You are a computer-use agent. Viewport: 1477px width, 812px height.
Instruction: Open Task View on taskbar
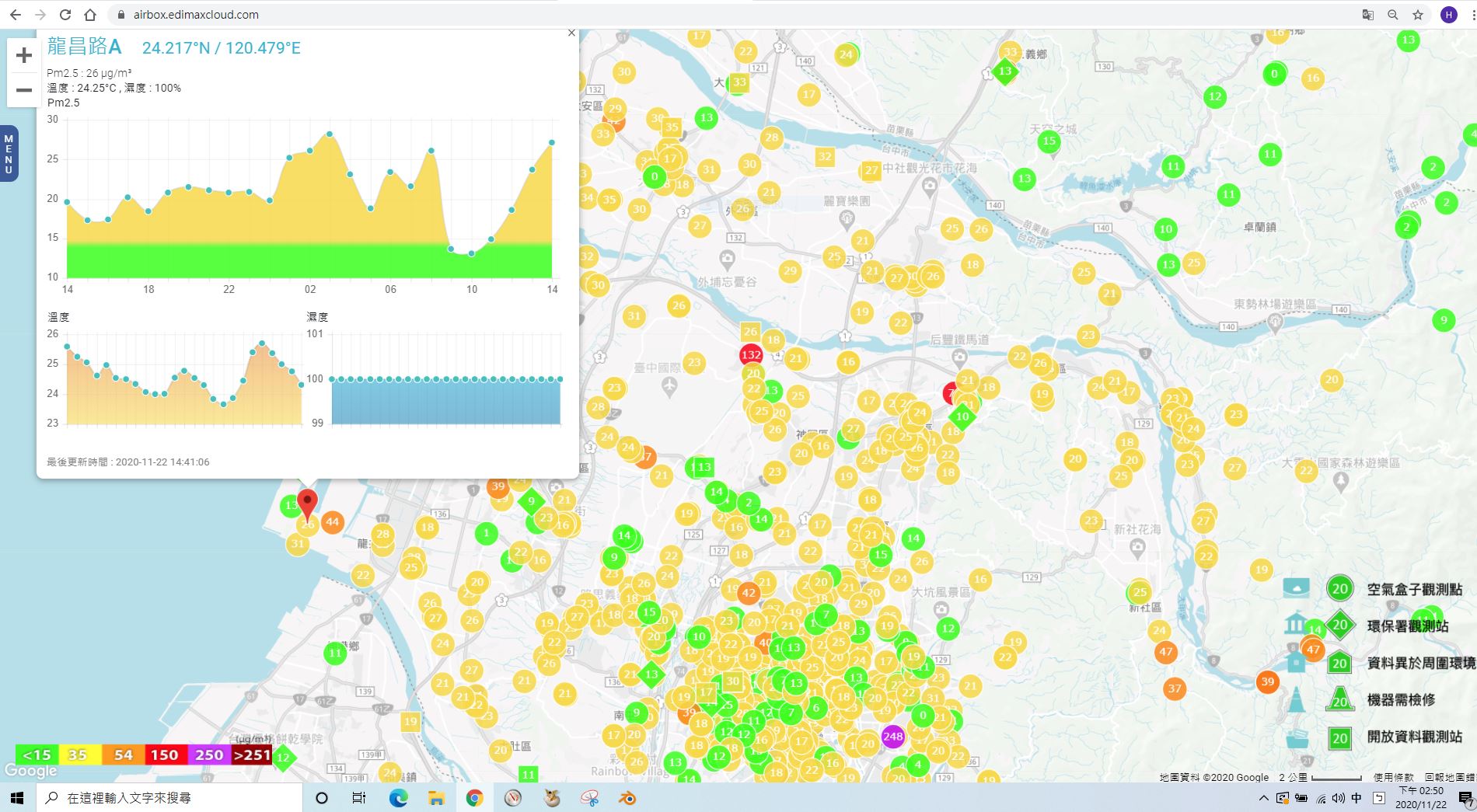pyautogui.click(x=358, y=798)
